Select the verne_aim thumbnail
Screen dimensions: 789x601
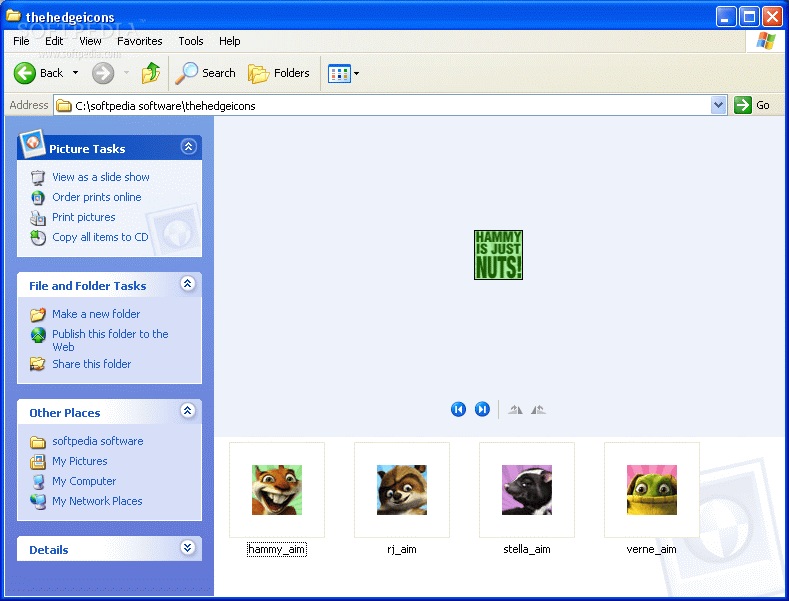[x=652, y=490]
